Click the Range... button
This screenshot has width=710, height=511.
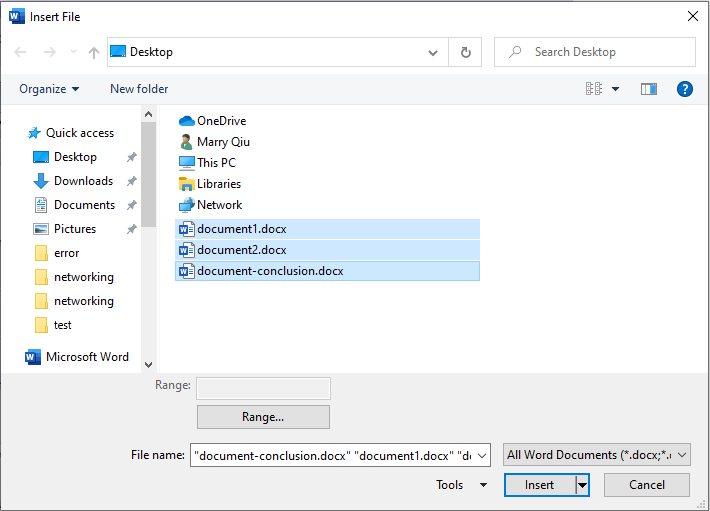[263, 417]
